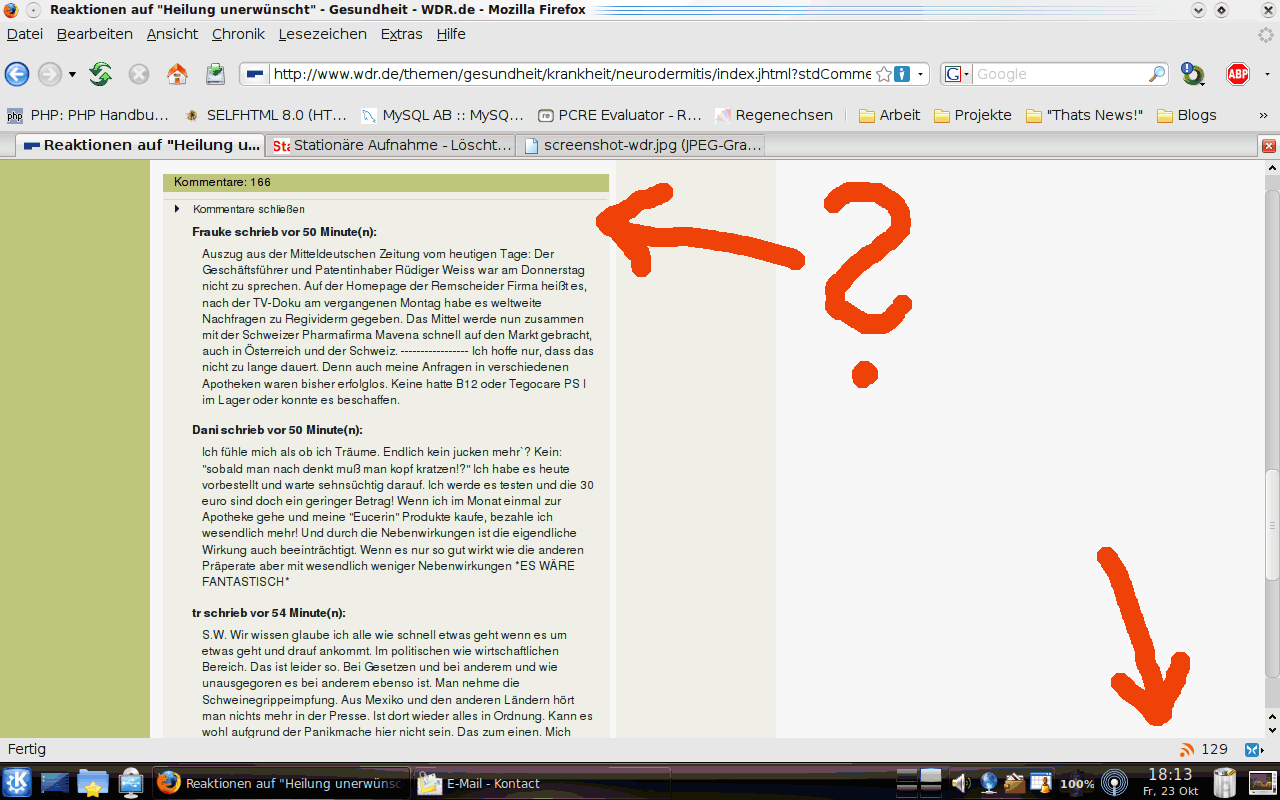The image size is (1280, 800).
Task: Open the KDE application launcher menu
Action: click(x=17, y=783)
